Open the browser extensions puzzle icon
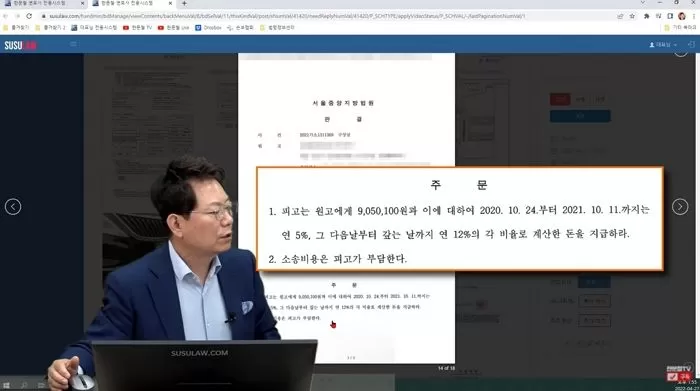Viewport: 700px width, 391px height. 646,16
